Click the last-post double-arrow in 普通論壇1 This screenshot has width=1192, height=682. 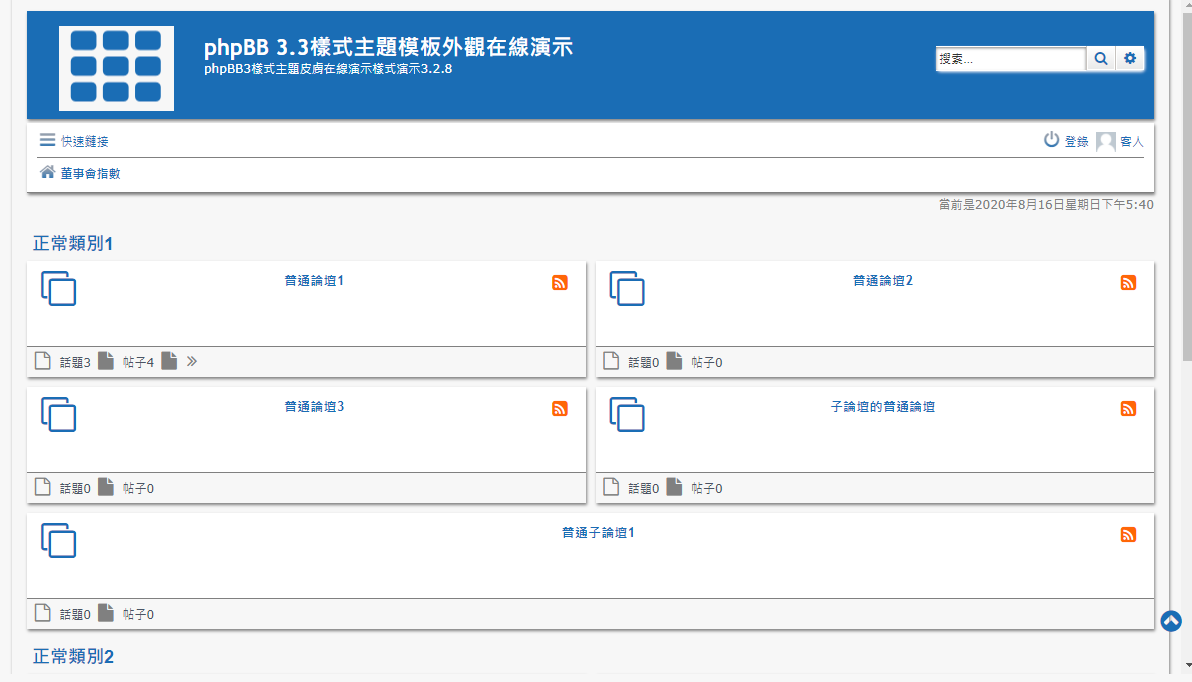[192, 361]
